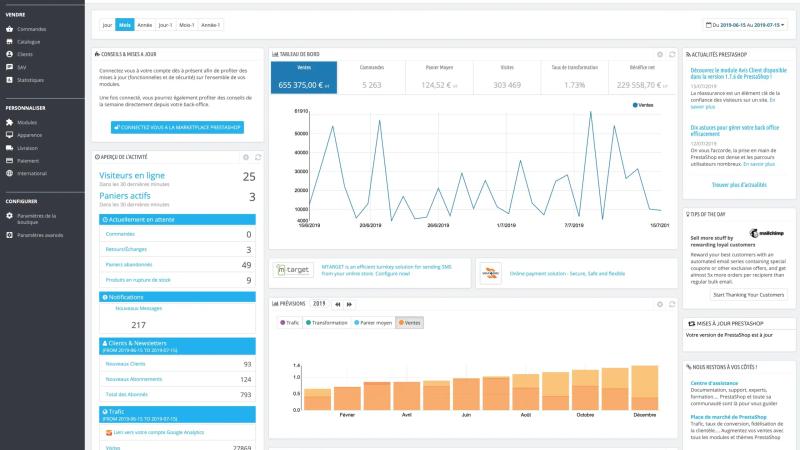This screenshot has height=450, width=800.
Task: Select the Mois-1 period tab
Action: click(x=187, y=25)
